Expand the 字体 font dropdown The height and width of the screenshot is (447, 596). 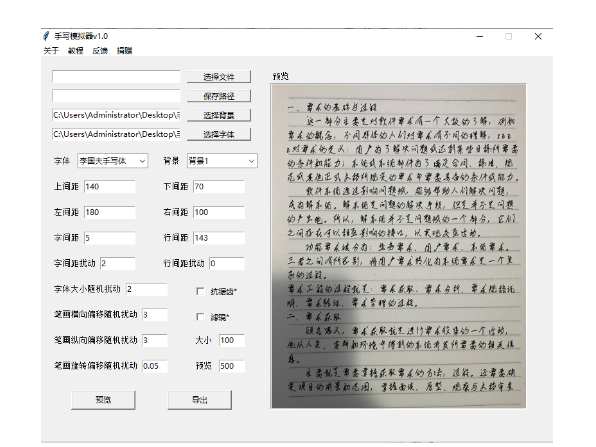coord(113,161)
